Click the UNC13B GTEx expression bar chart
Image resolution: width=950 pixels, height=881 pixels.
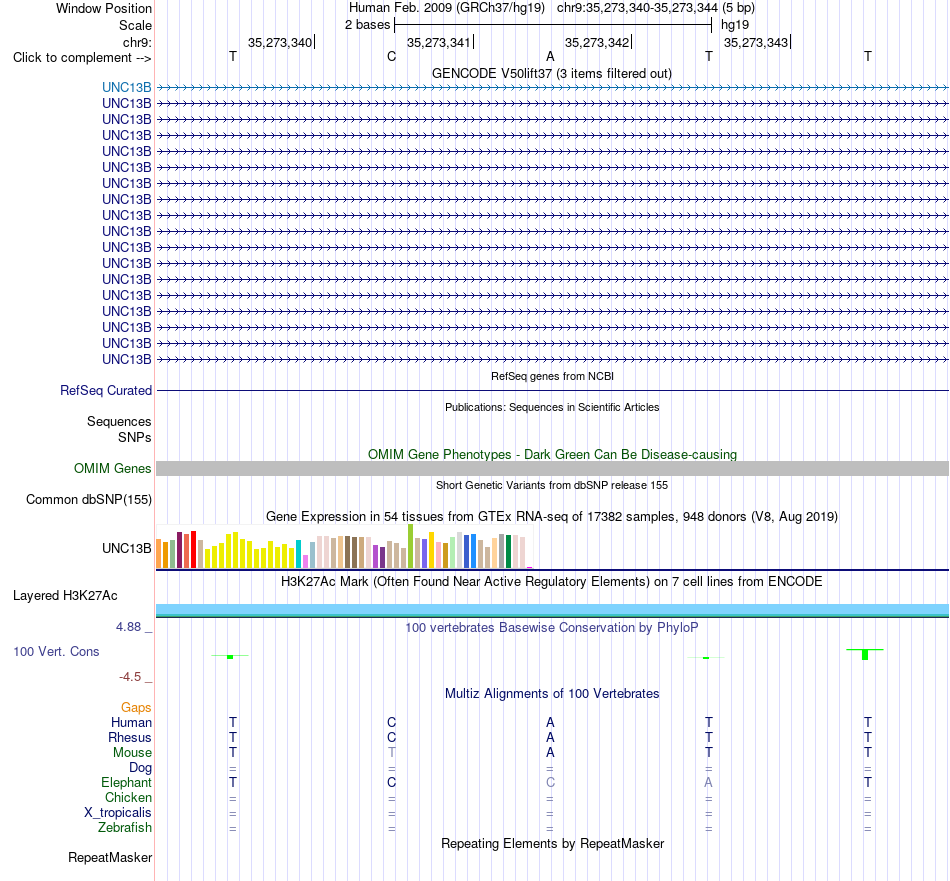click(x=344, y=547)
